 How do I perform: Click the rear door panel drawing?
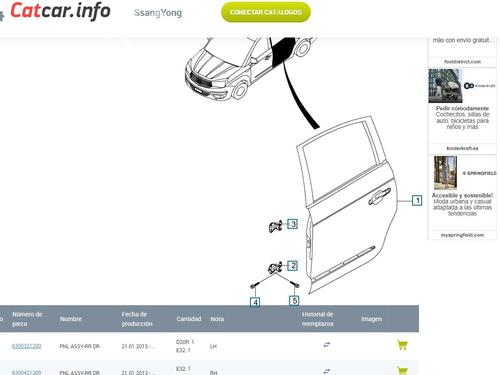pos(347,206)
